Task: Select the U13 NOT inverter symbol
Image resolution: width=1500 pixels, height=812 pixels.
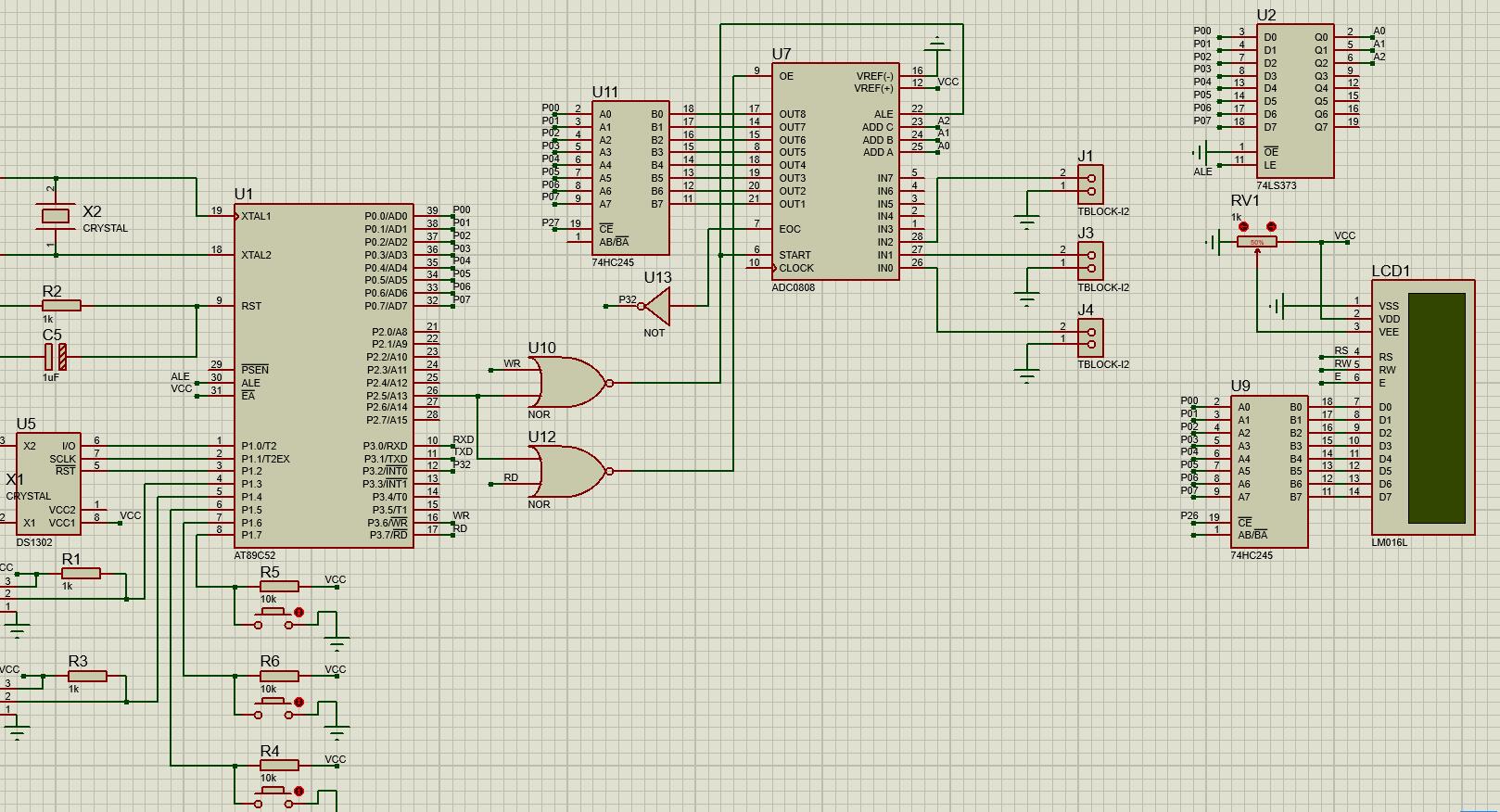Action: coord(655,306)
